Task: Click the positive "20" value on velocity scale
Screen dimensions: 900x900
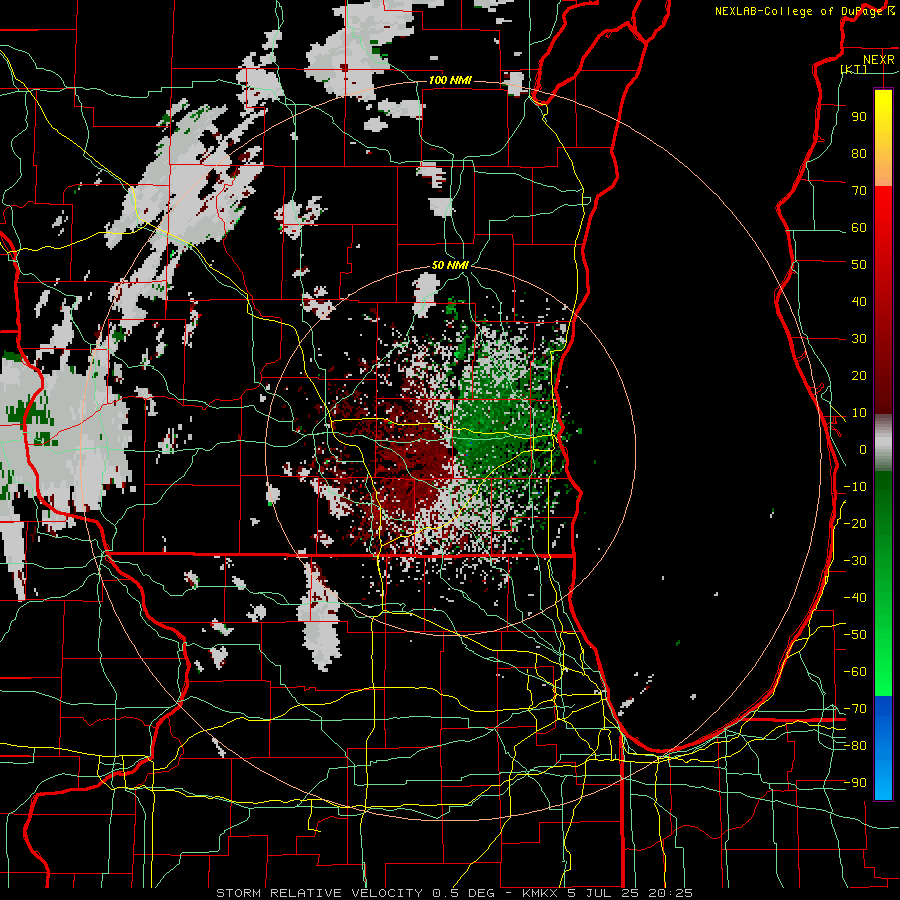Action: (x=859, y=375)
